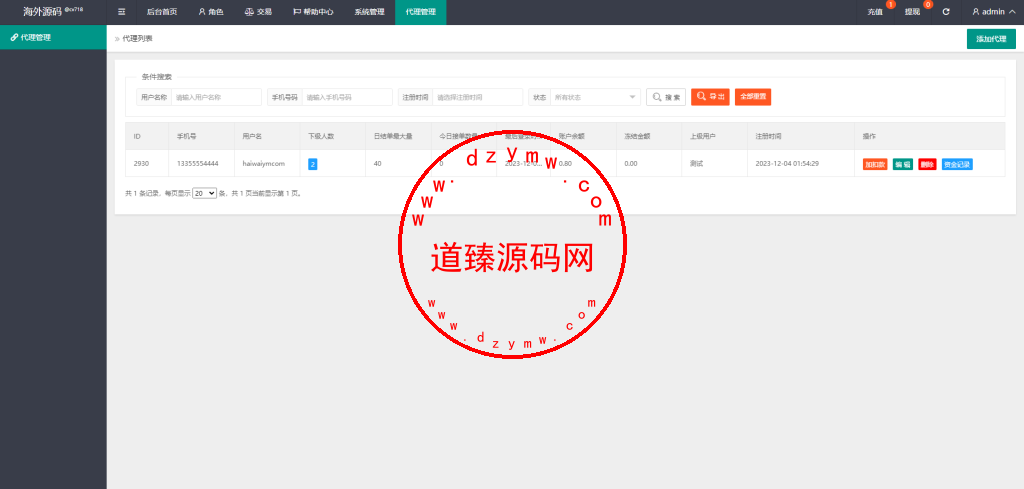Screen dimensions: 1024x489
Task: Click username haiwaiymcom
Action: [263, 164]
